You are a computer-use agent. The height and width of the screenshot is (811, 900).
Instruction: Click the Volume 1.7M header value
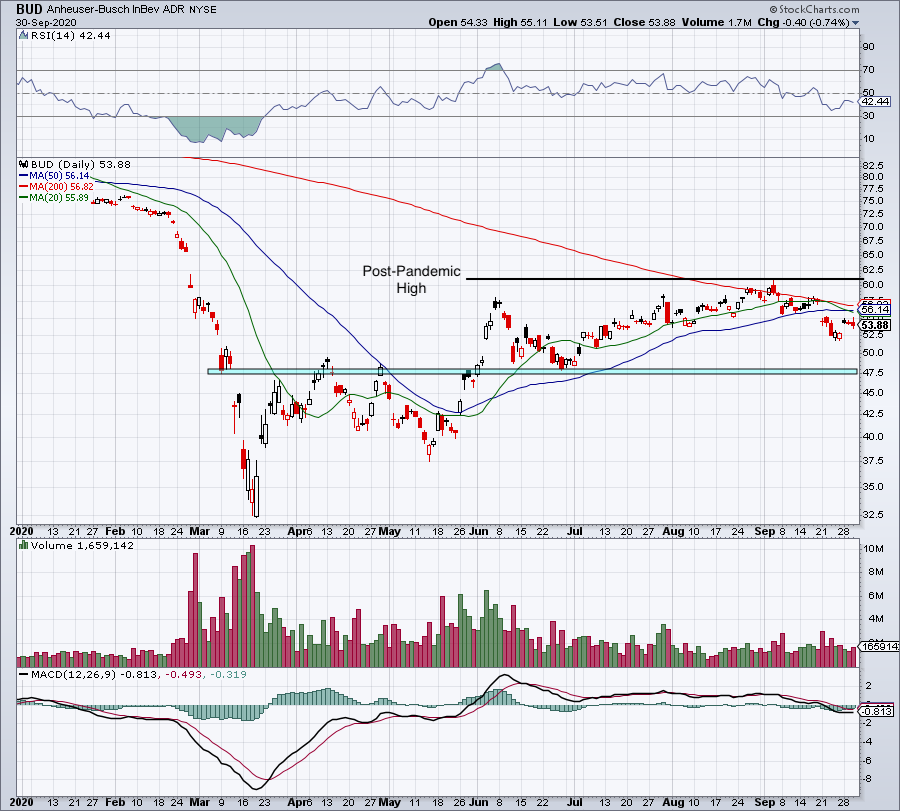[x=716, y=22]
